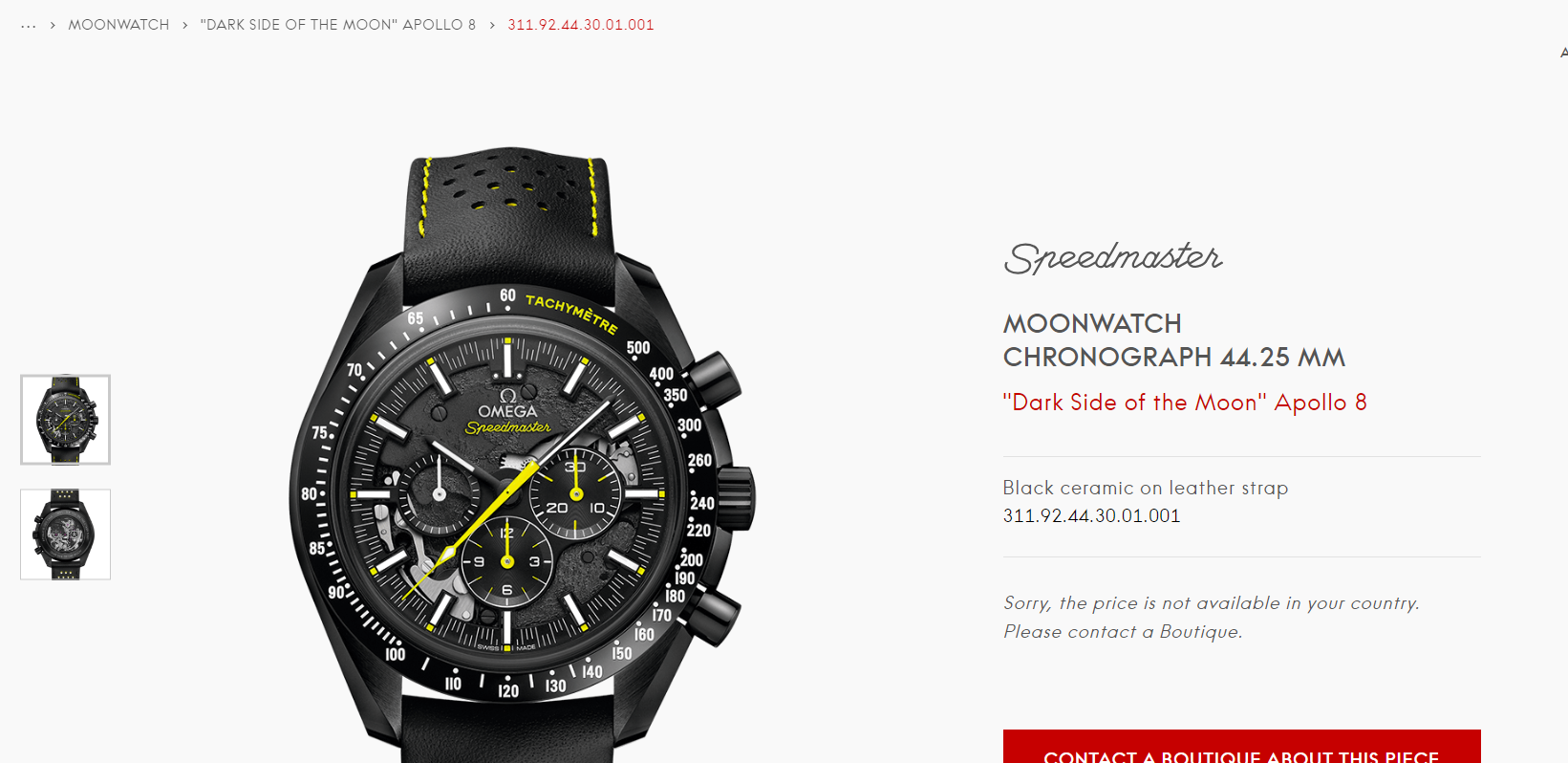Click the chevron before the red reference number

pos(492,26)
